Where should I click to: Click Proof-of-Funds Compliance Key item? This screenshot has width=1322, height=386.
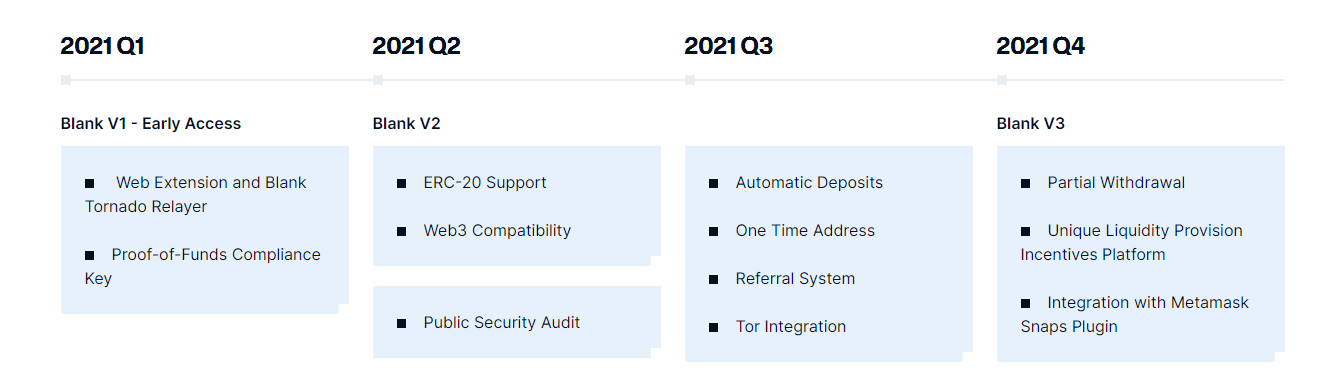[x=203, y=267]
